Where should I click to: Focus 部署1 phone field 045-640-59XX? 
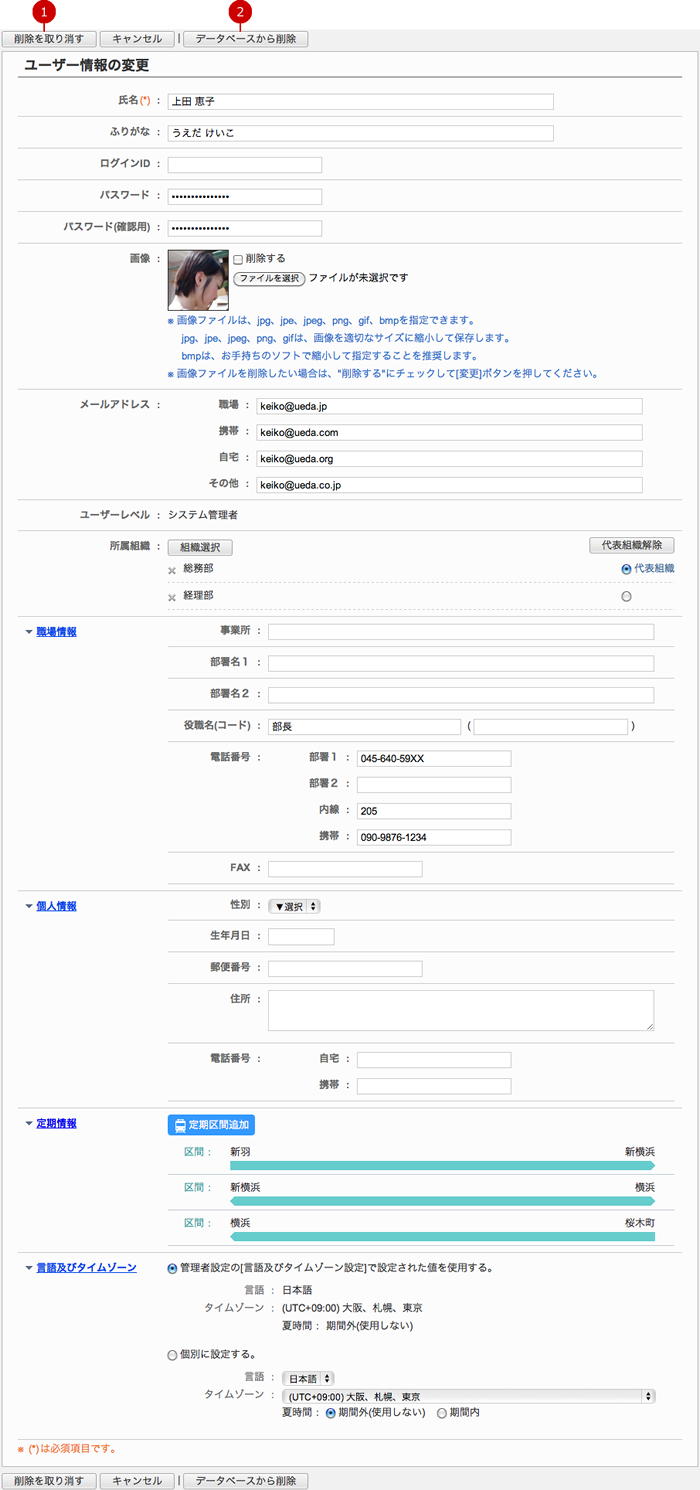click(x=434, y=758)
